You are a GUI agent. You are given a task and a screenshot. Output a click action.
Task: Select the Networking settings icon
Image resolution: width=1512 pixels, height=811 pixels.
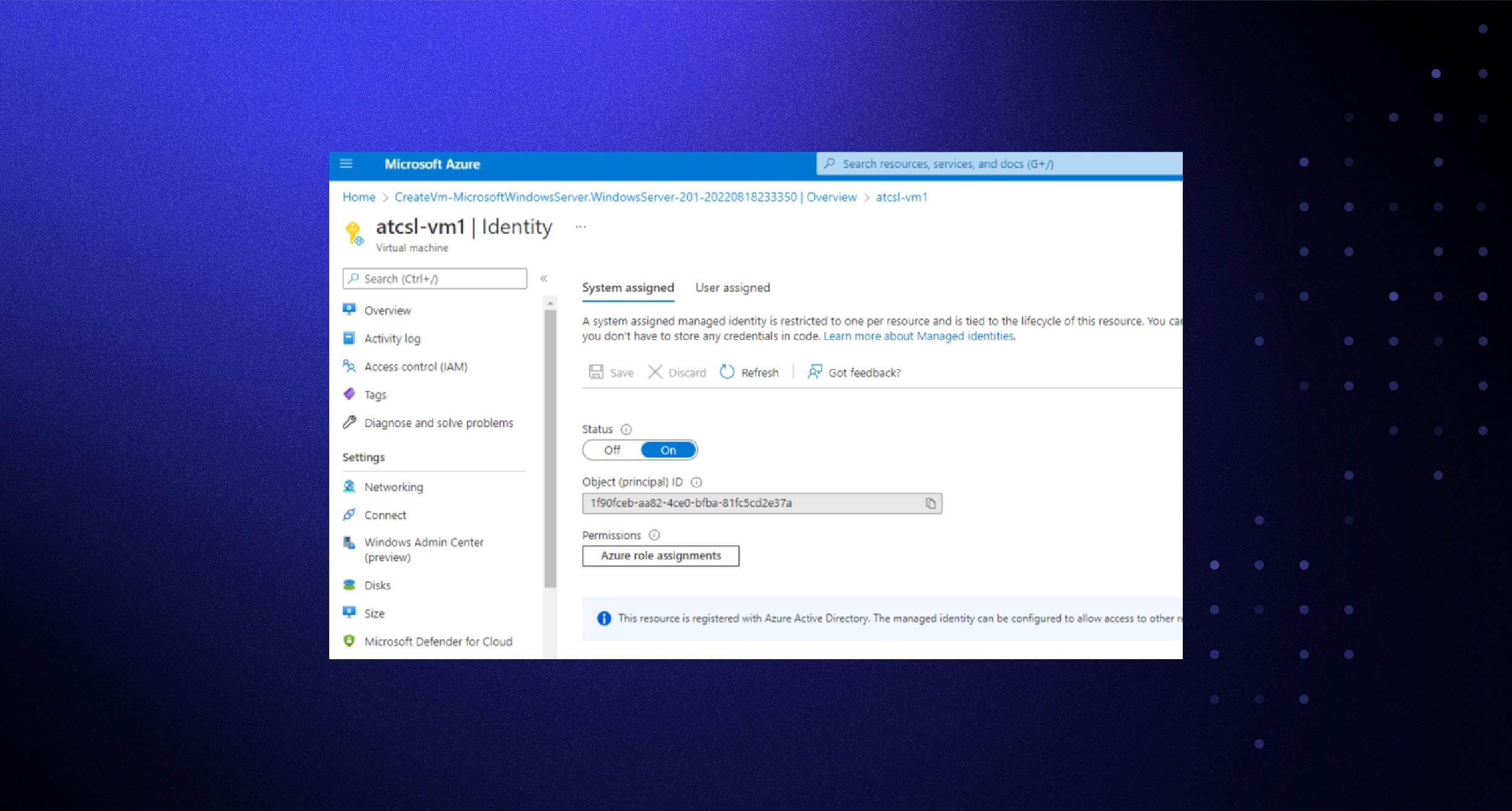coord(349,487)
